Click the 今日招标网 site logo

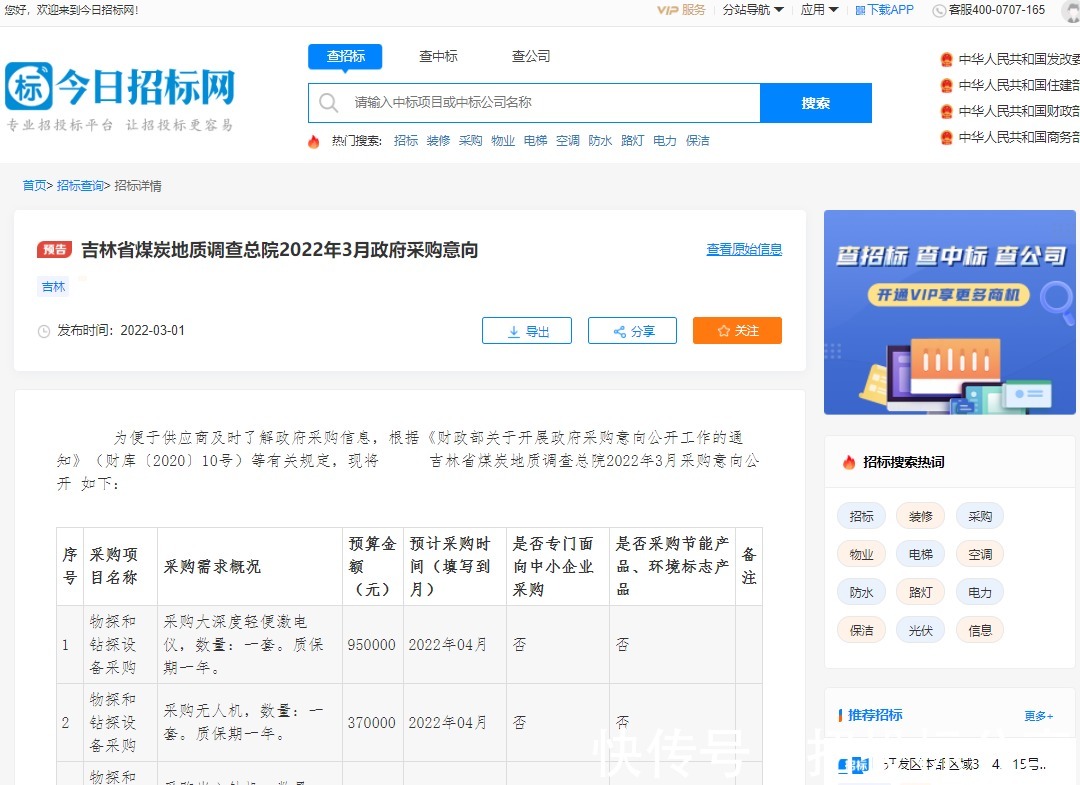point(120,96)
